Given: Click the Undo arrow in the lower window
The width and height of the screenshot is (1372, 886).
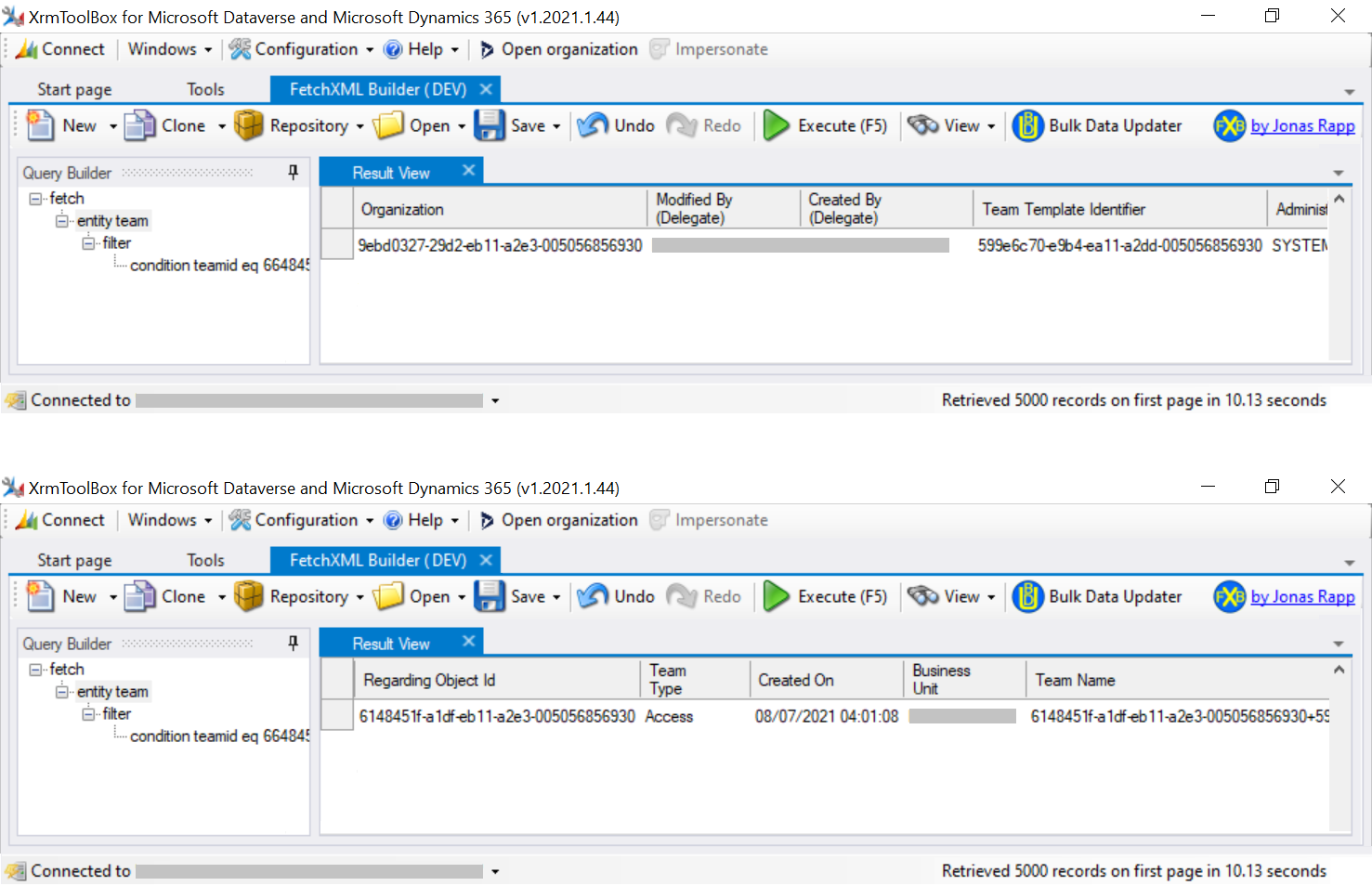Looking at the screenshot, I should coord(594,596).
